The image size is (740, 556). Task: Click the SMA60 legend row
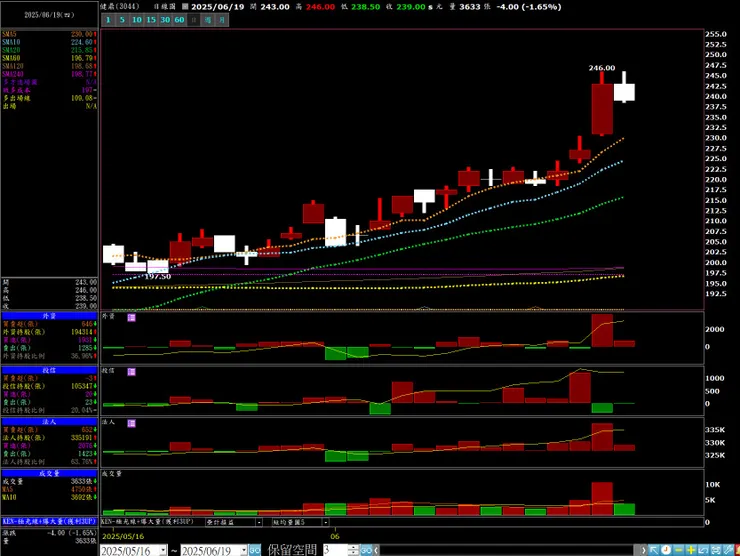(49, 58)
